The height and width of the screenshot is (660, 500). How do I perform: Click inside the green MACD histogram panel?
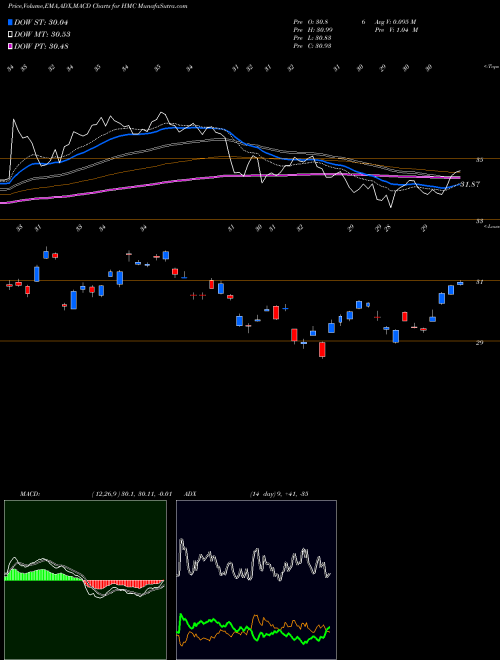85,580
